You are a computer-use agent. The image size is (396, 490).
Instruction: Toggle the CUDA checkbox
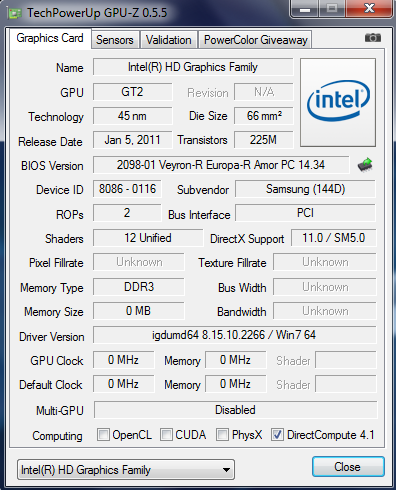point(166,435)
